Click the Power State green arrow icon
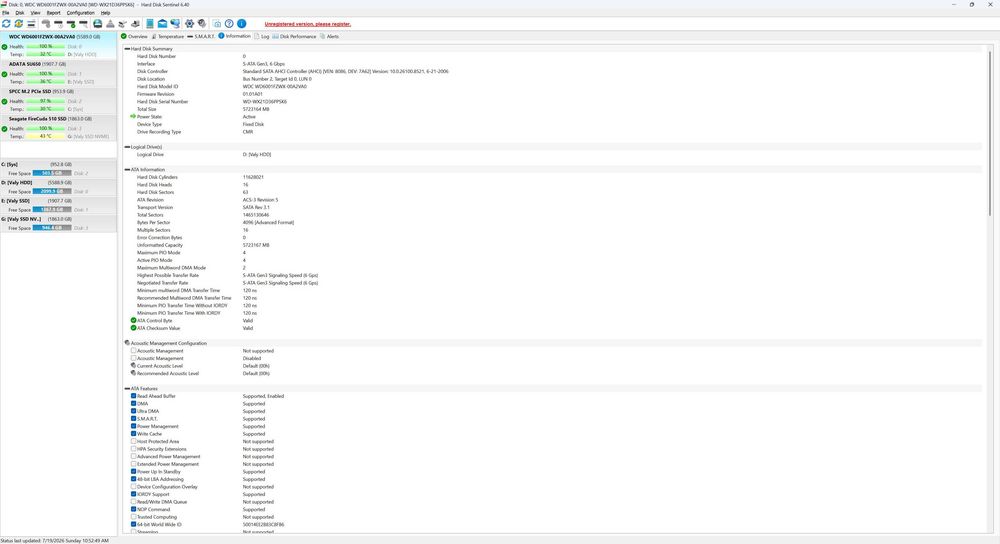Viewport: 1000px width, 544px height. [x=133, y=117]
